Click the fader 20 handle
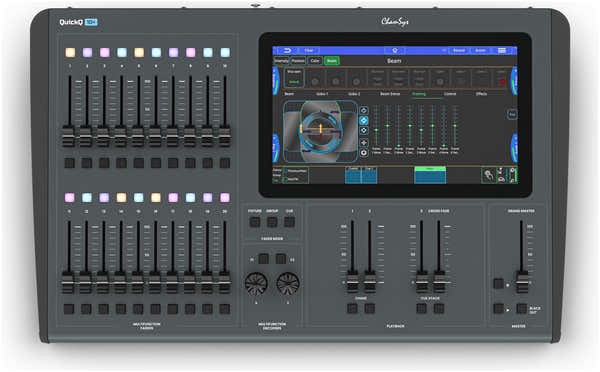 point(225,282)
